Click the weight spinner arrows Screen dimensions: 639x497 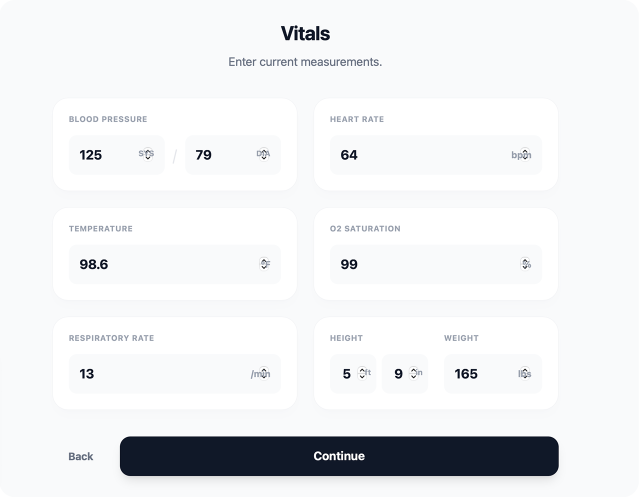526,374
